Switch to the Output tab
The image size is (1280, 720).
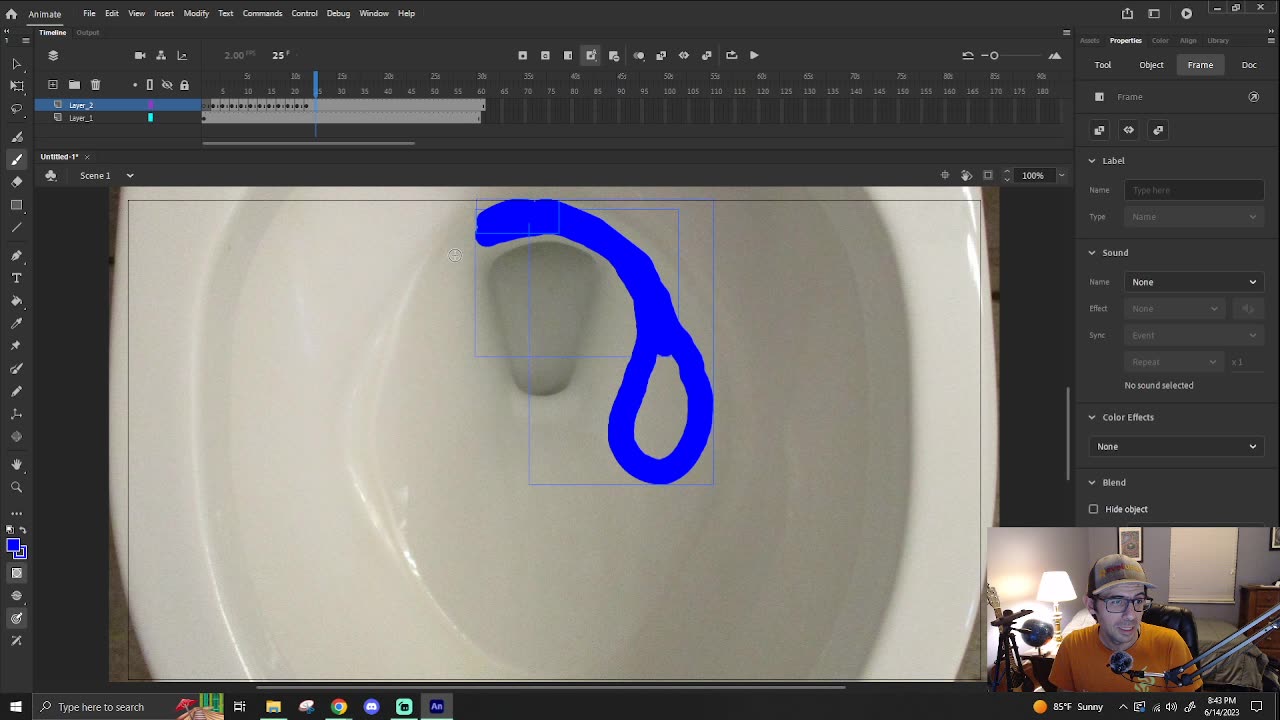[88, 32]
